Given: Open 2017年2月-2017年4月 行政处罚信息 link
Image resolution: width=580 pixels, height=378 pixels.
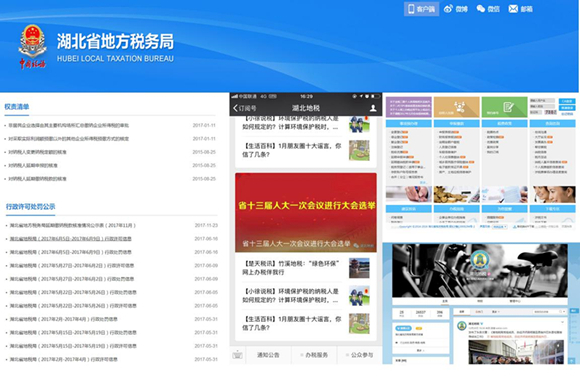Looking at the screenshot, I should pyautogui.click(x=63, y=319).
